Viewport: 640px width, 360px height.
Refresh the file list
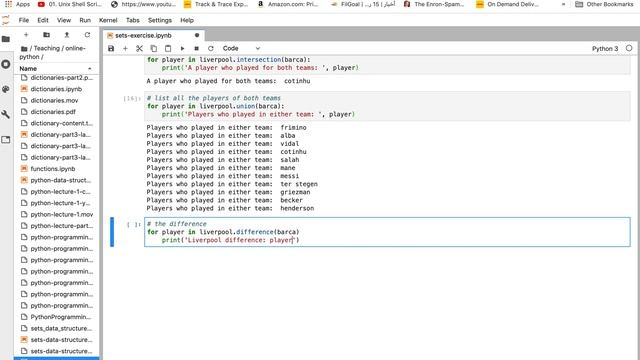[87, 35]
